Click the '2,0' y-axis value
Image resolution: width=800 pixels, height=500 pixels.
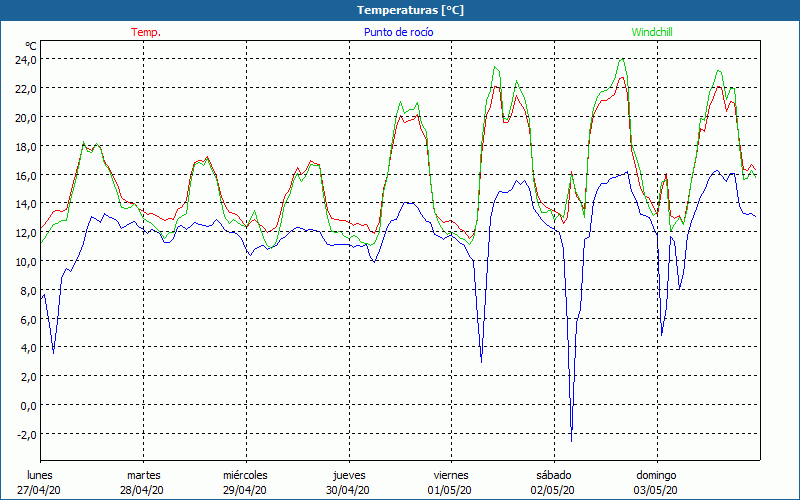(x=29, y=377)
